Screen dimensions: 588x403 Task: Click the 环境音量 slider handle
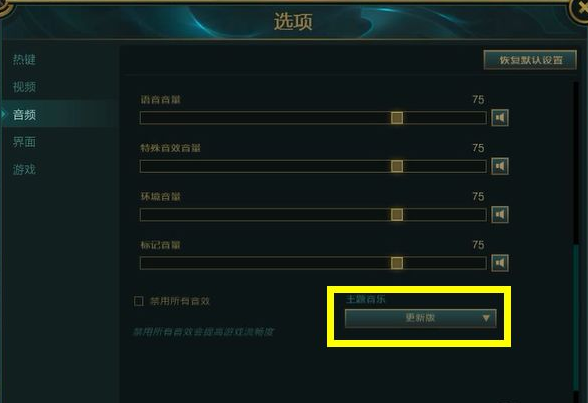[x=397, y=214]
